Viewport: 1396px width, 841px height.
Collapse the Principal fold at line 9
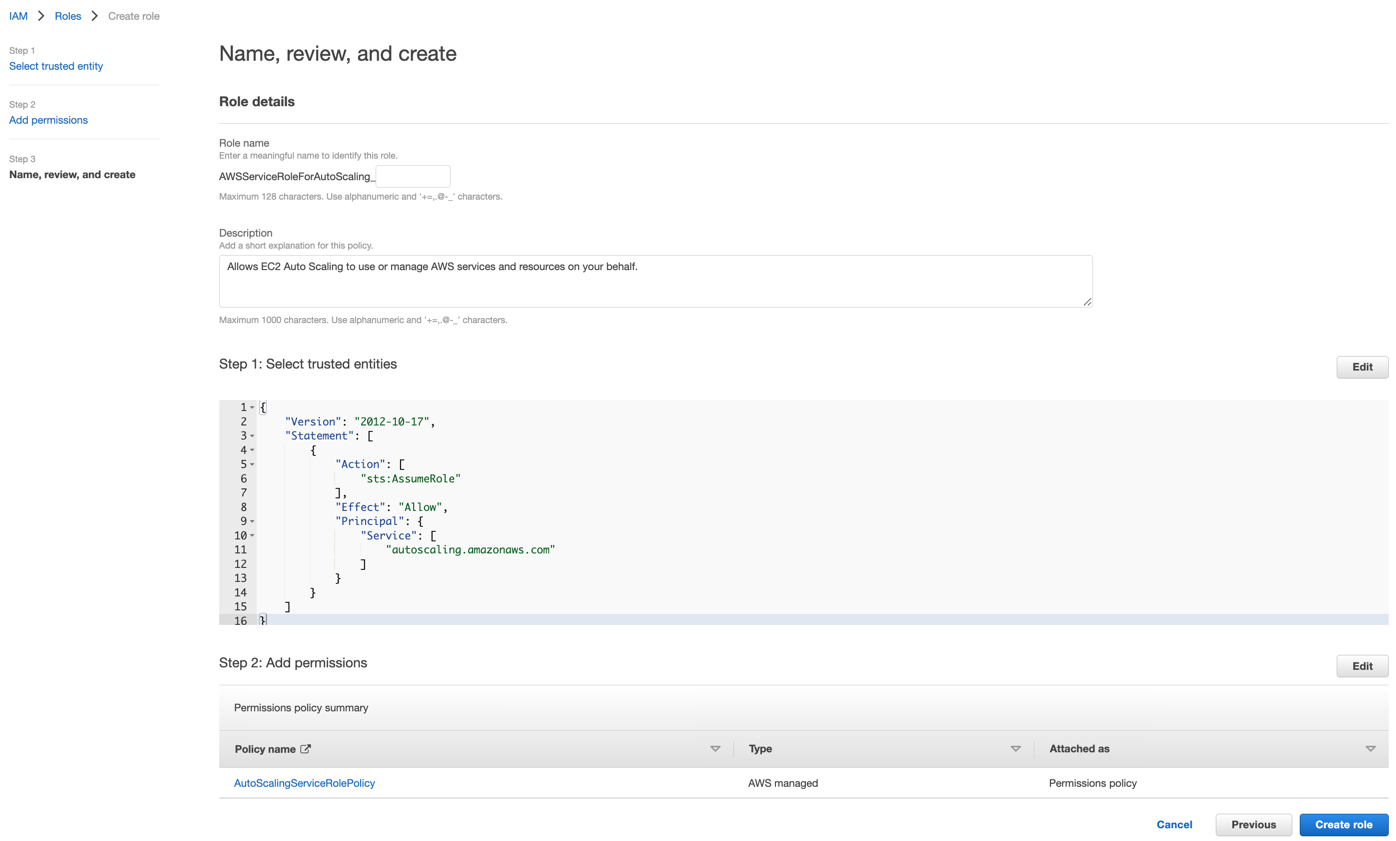(x=252, y=521)
